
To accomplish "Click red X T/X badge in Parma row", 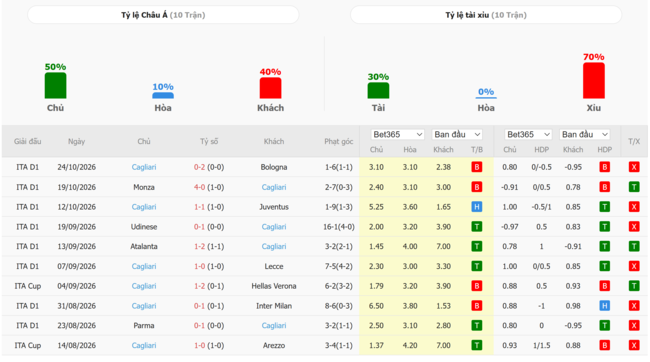I will tap(634, 326).
